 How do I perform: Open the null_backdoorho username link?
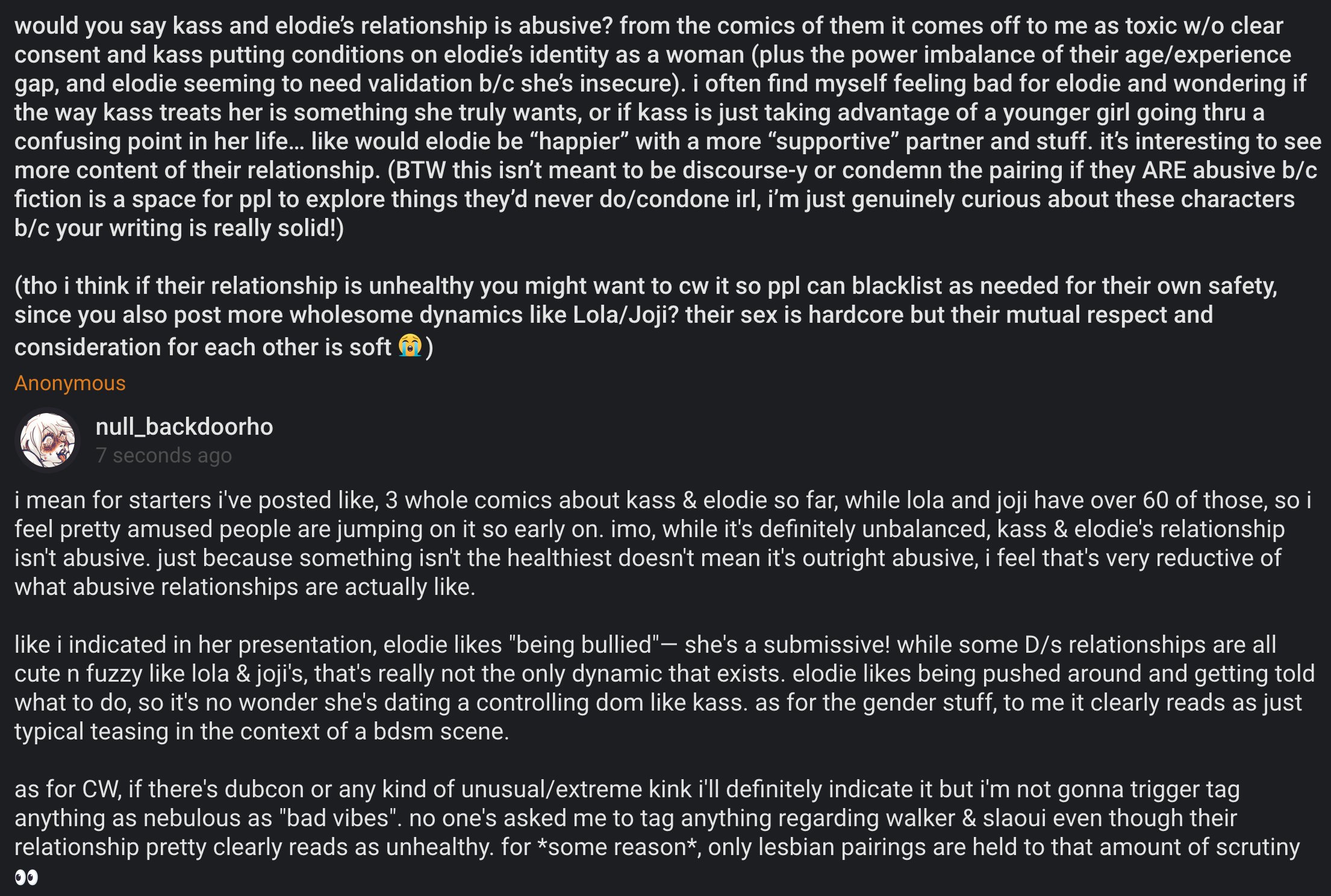click(184, 426)
